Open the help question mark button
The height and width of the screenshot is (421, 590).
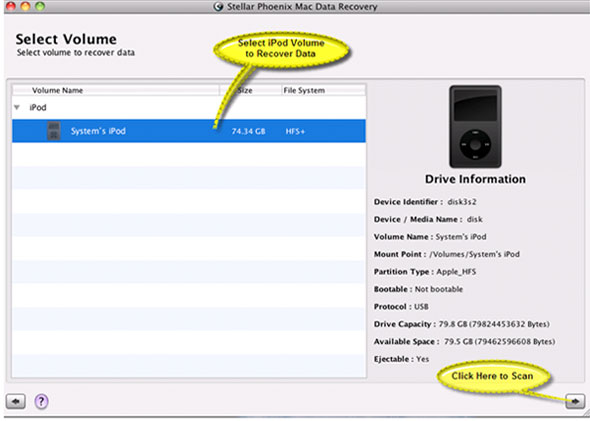coord(41,401)
